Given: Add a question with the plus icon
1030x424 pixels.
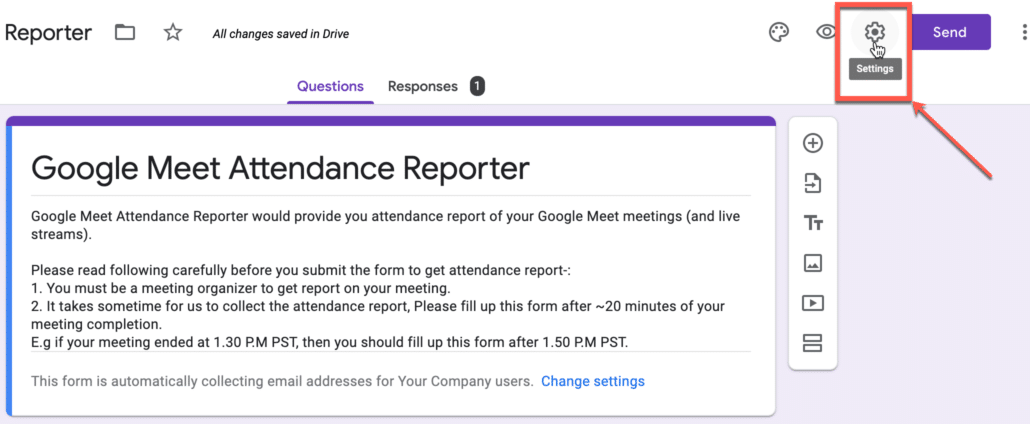Looking at the screenshot, I should coord(813,143).
